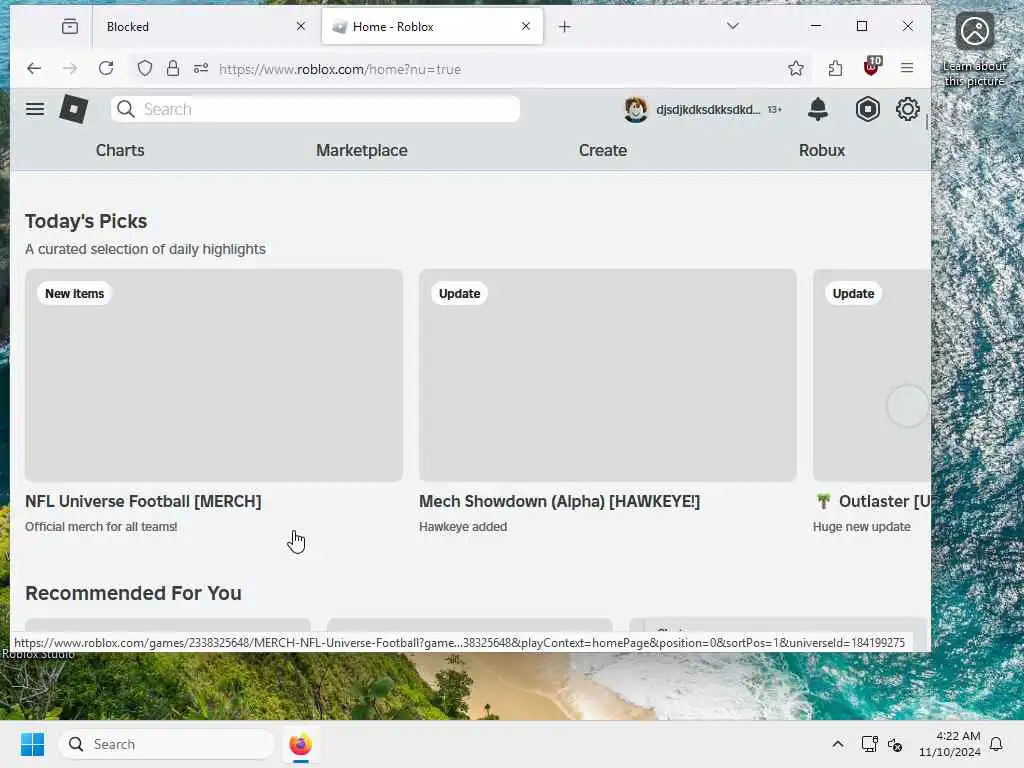Click the browser forward arrow
1024x768 pixels.
(70, 69)
